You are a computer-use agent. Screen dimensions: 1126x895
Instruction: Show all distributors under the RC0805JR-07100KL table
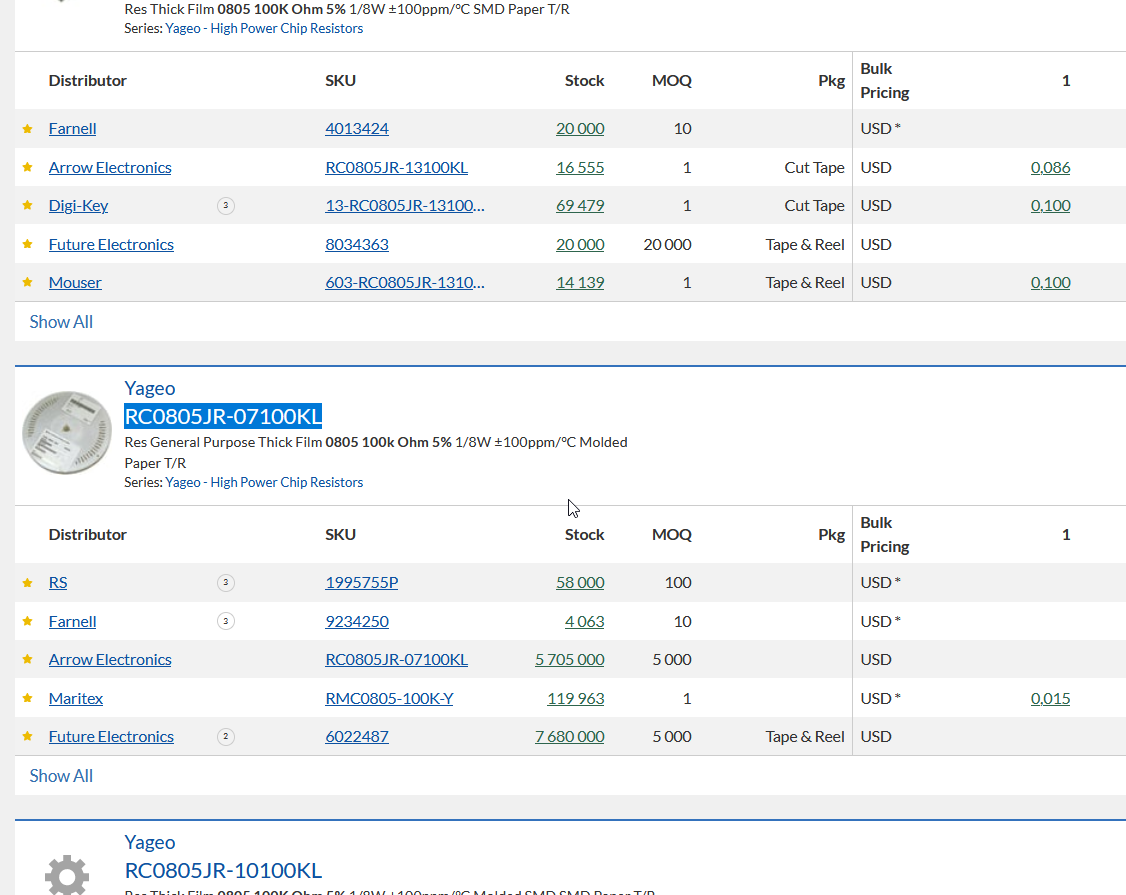[61, 776]
